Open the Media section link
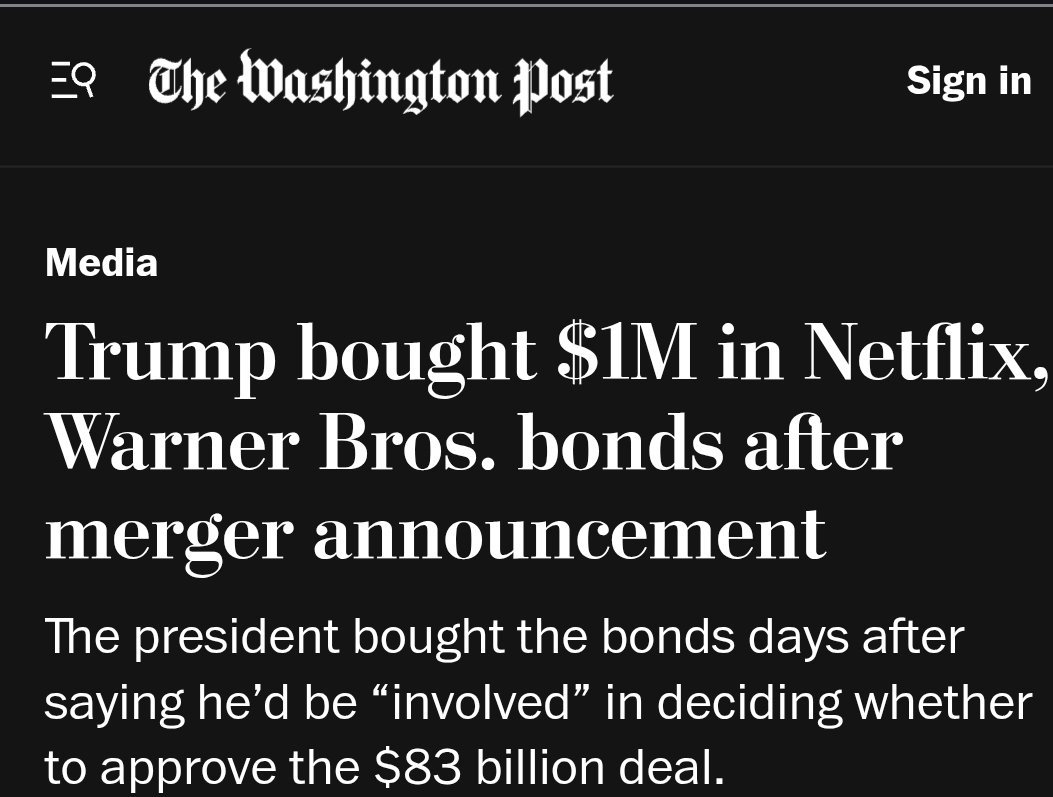 101,263
